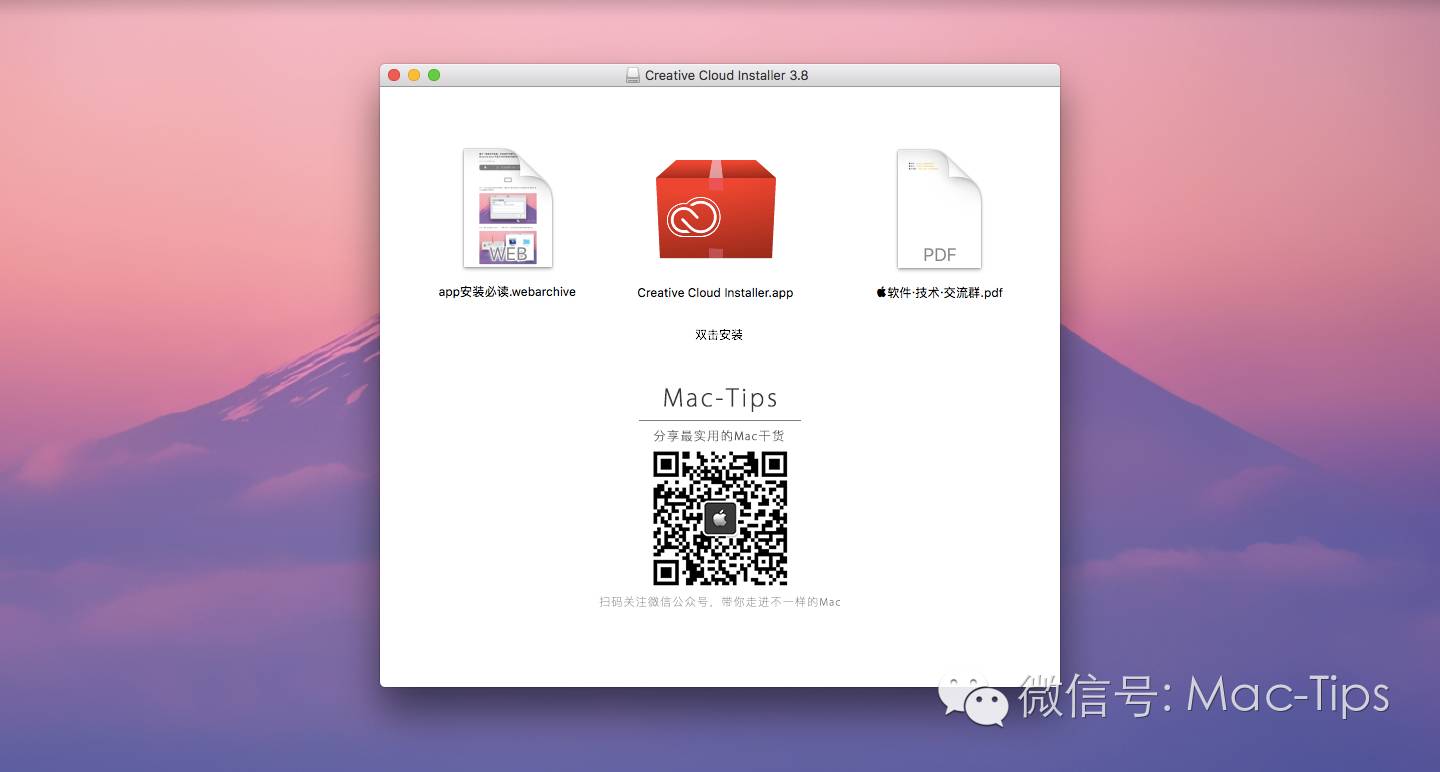
Task: Click the 扫码关注微信公众号 caption text
Action: [x=719, y=601]
